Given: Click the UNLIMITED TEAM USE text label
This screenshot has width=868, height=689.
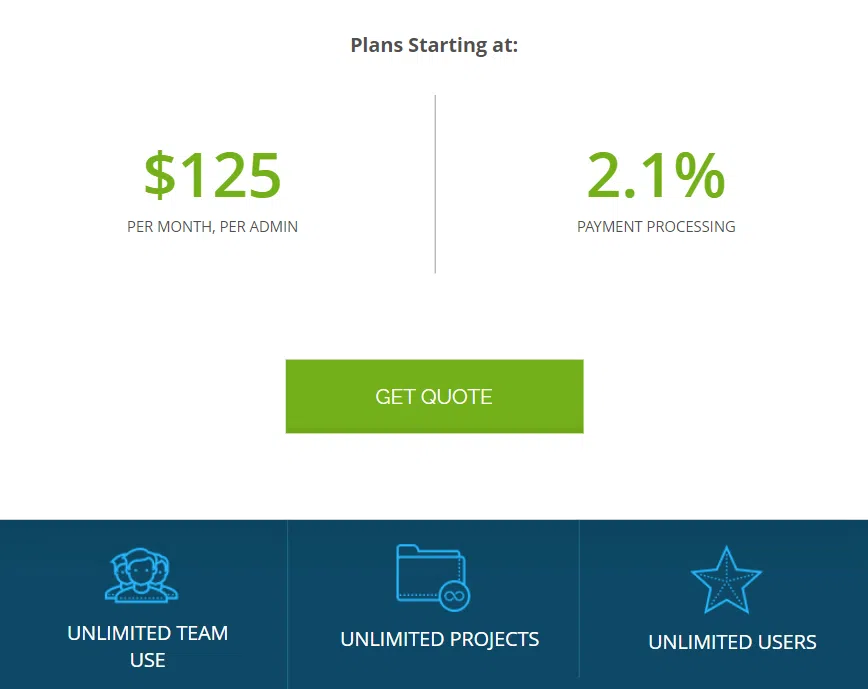Looking at the screenshot, I should tap(147, 646).
